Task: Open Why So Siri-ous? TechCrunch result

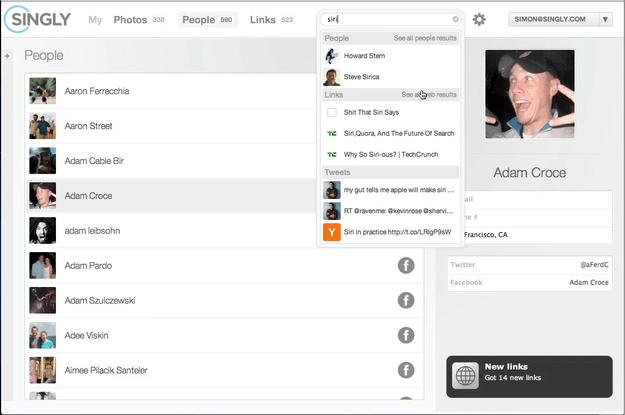Action: 390,154
